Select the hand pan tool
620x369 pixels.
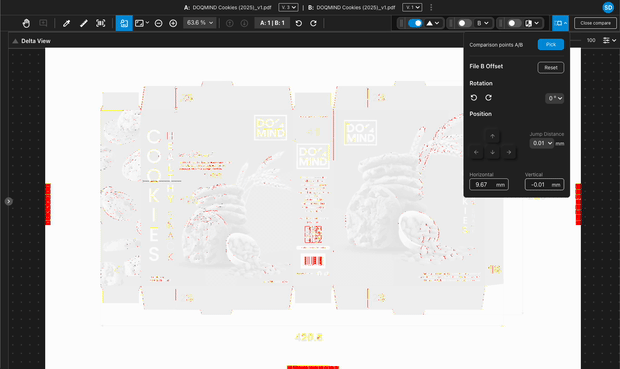pos(26,23)
